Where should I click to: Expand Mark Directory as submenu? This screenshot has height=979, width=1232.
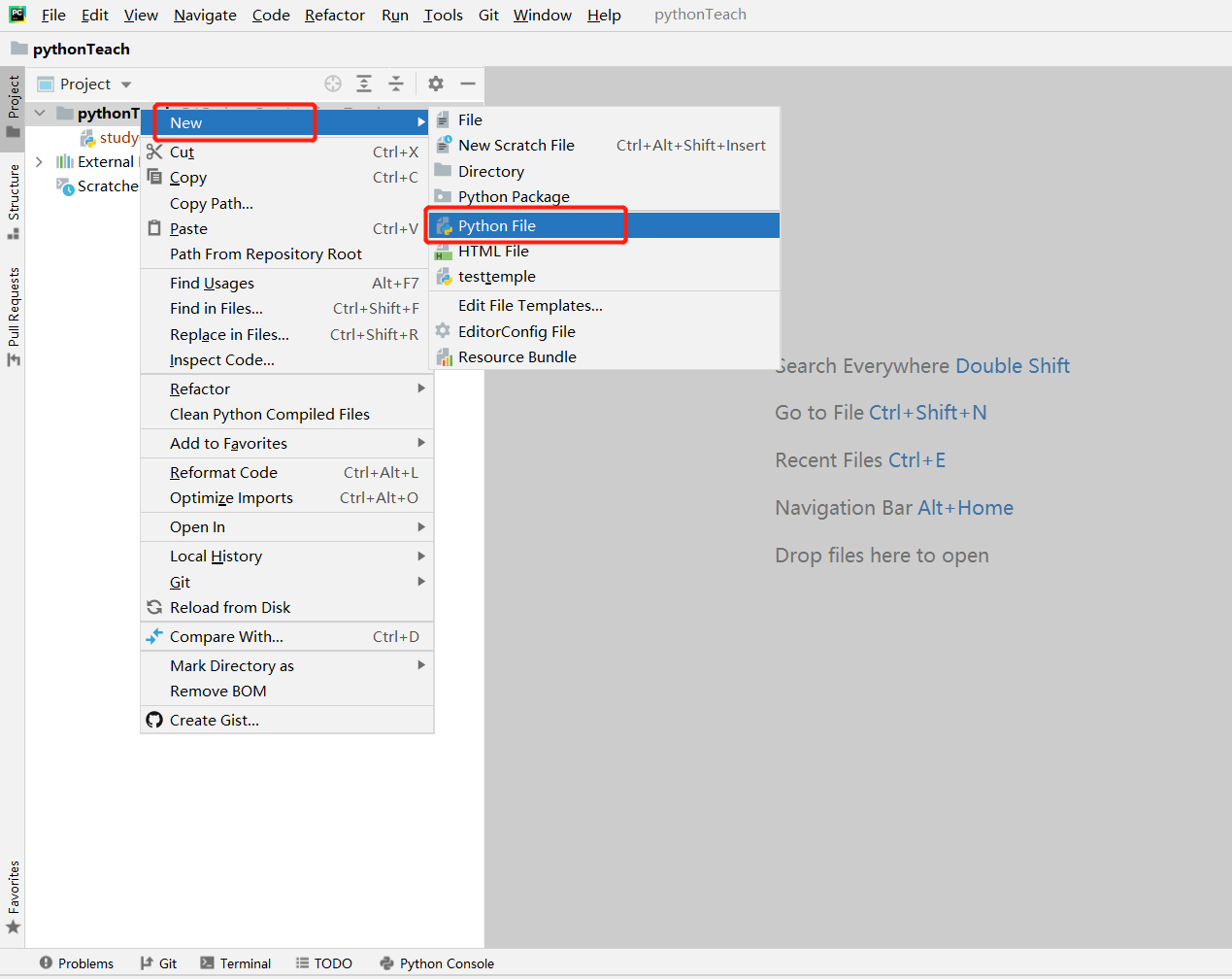pos(285,665)
